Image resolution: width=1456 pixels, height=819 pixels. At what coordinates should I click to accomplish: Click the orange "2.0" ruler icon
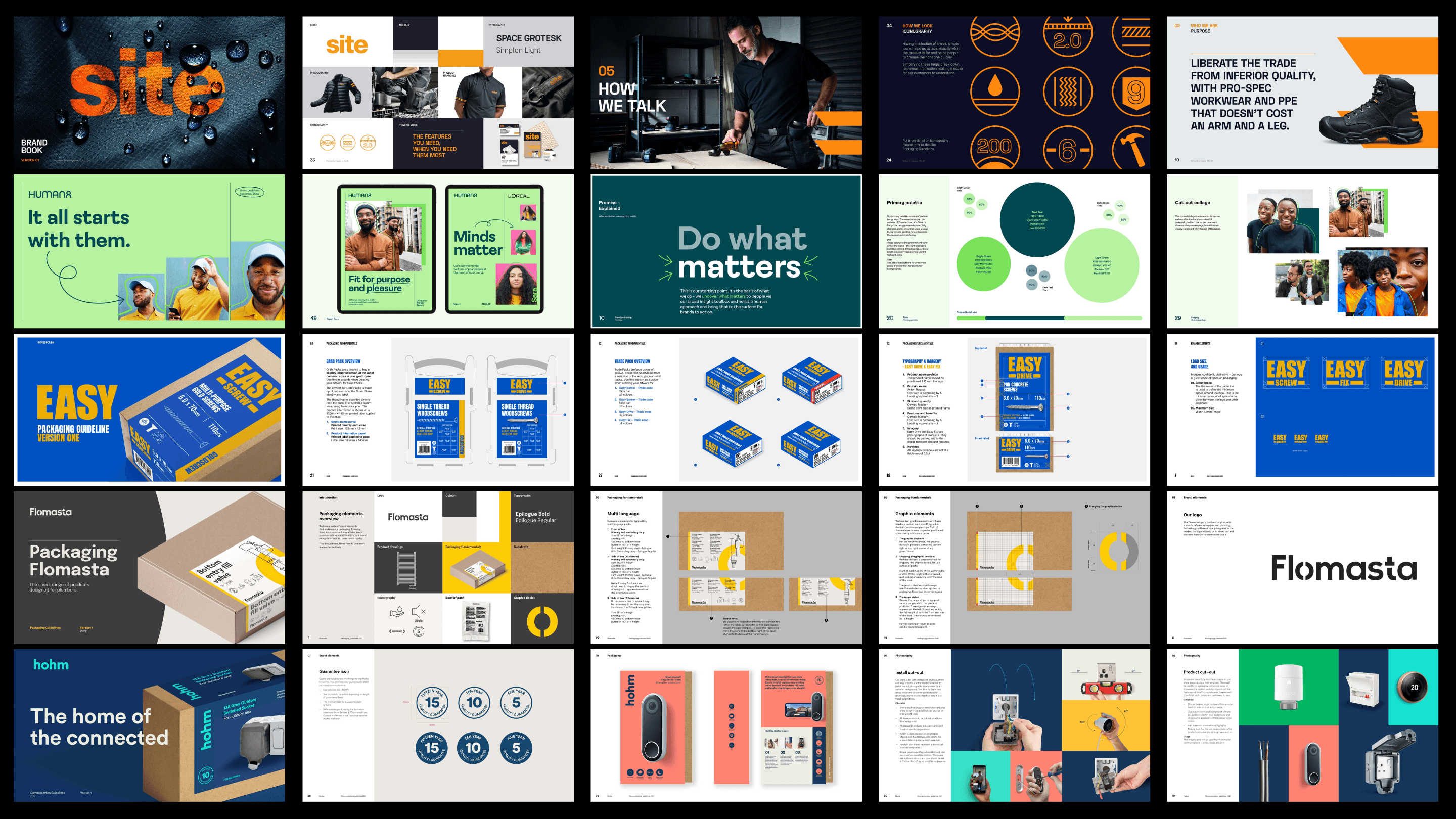pyautogui.click(x=1067, y=37)
